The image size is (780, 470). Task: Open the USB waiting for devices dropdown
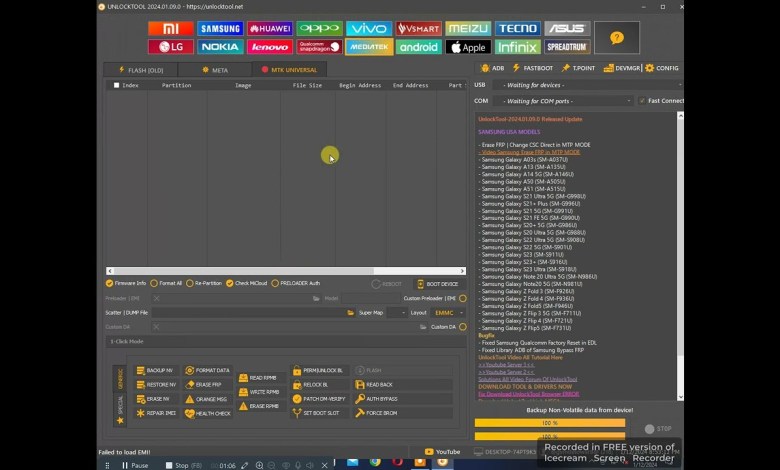point(588,85)
